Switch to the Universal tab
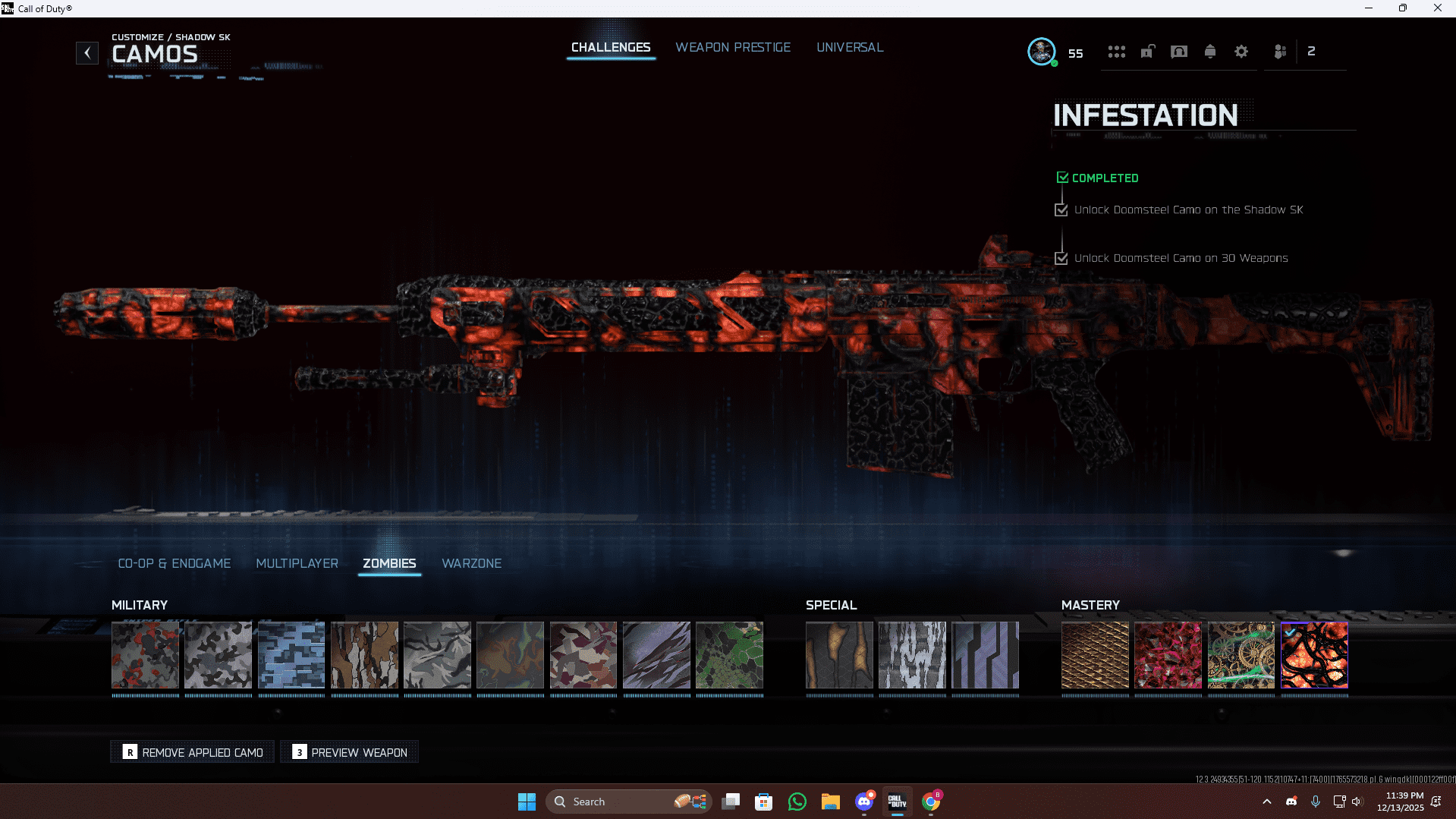This screenshot has width=1456, height=819. [849, 47]
